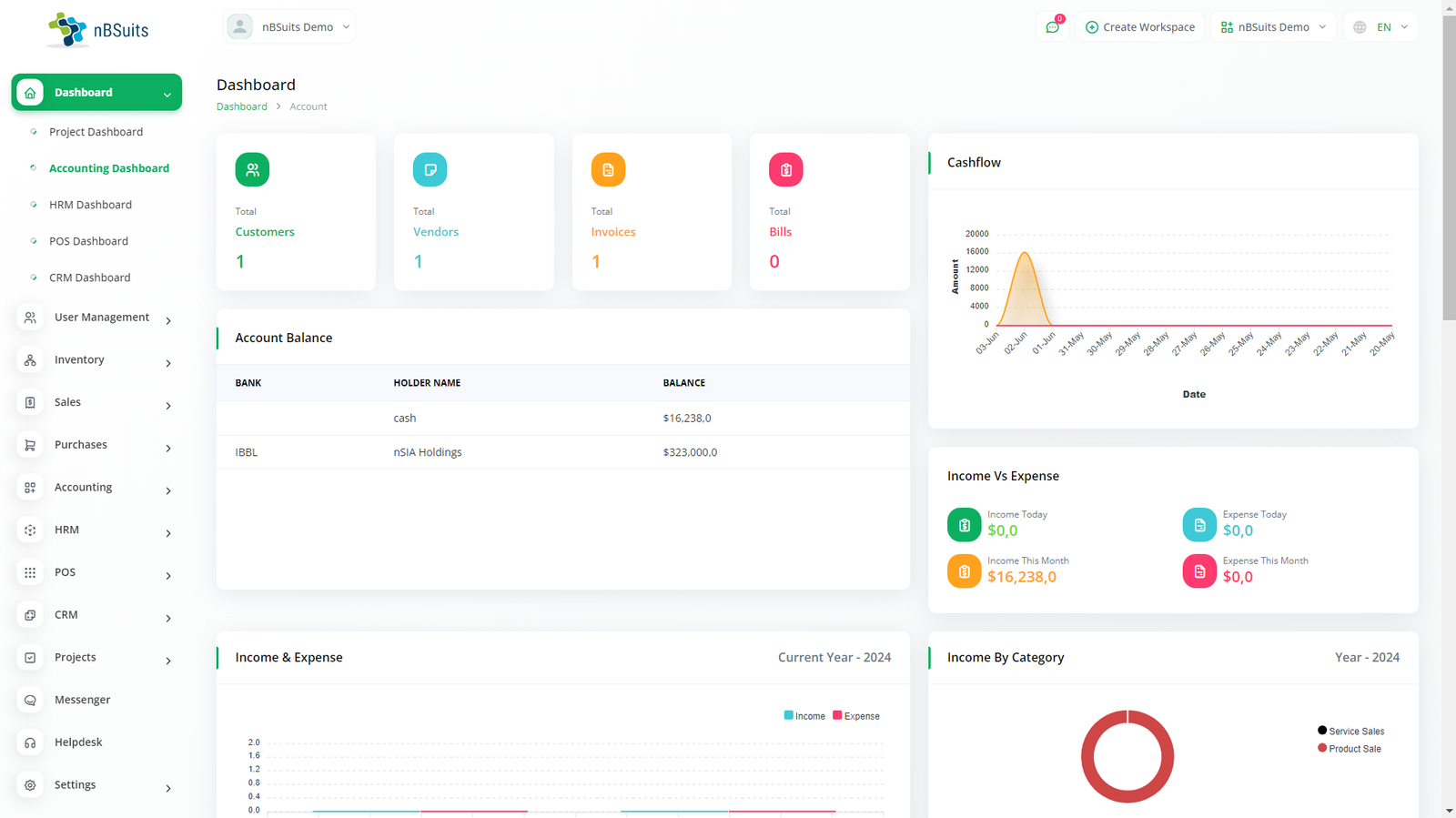Open the Helpdesk menu label
Image resolution: width=1456 pixels, height=818 pixels.
(x=78, y=742)
